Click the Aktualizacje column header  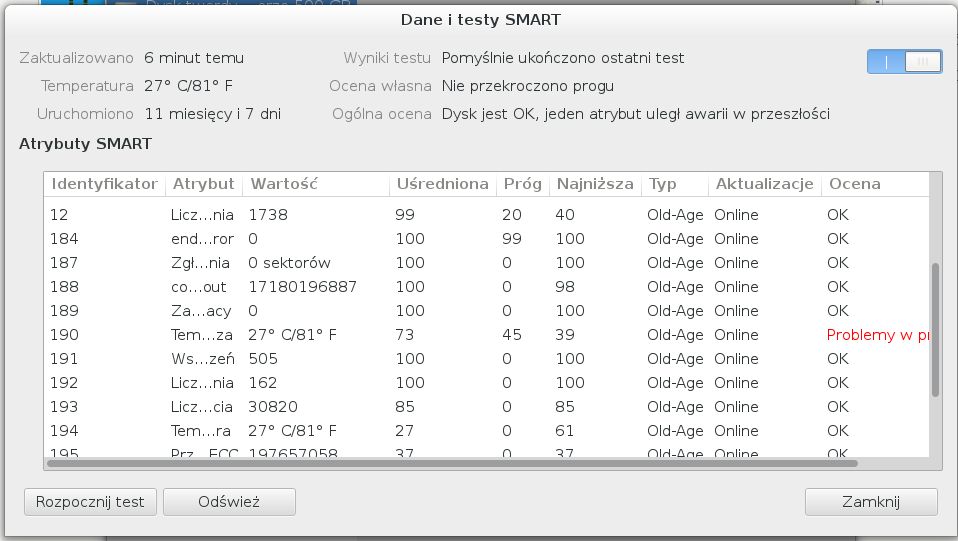(764, 184)
